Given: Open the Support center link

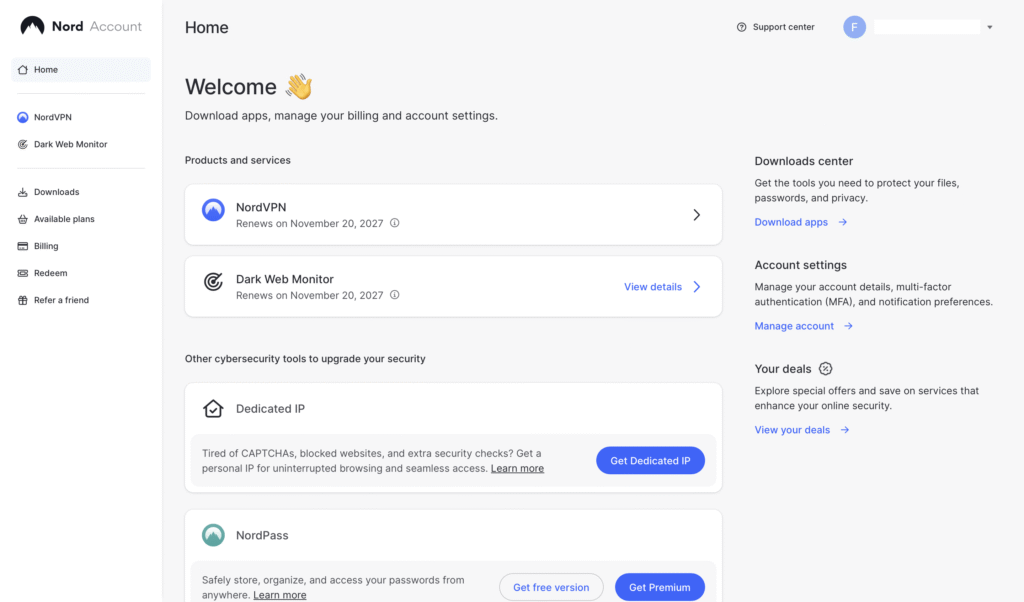Looking at the screenshot, I should coord(776,27).
